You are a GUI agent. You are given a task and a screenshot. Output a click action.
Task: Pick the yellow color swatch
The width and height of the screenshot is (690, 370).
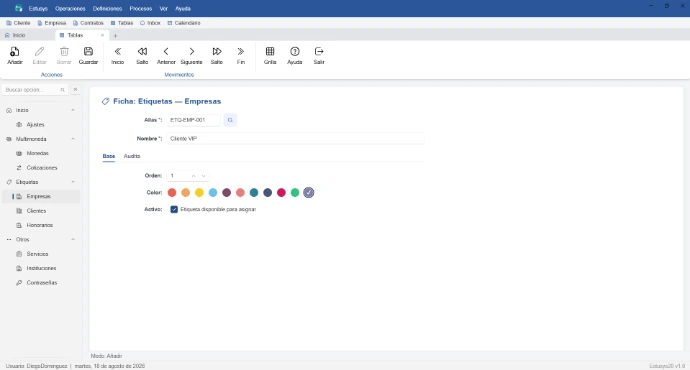click(x=199, y=193)
